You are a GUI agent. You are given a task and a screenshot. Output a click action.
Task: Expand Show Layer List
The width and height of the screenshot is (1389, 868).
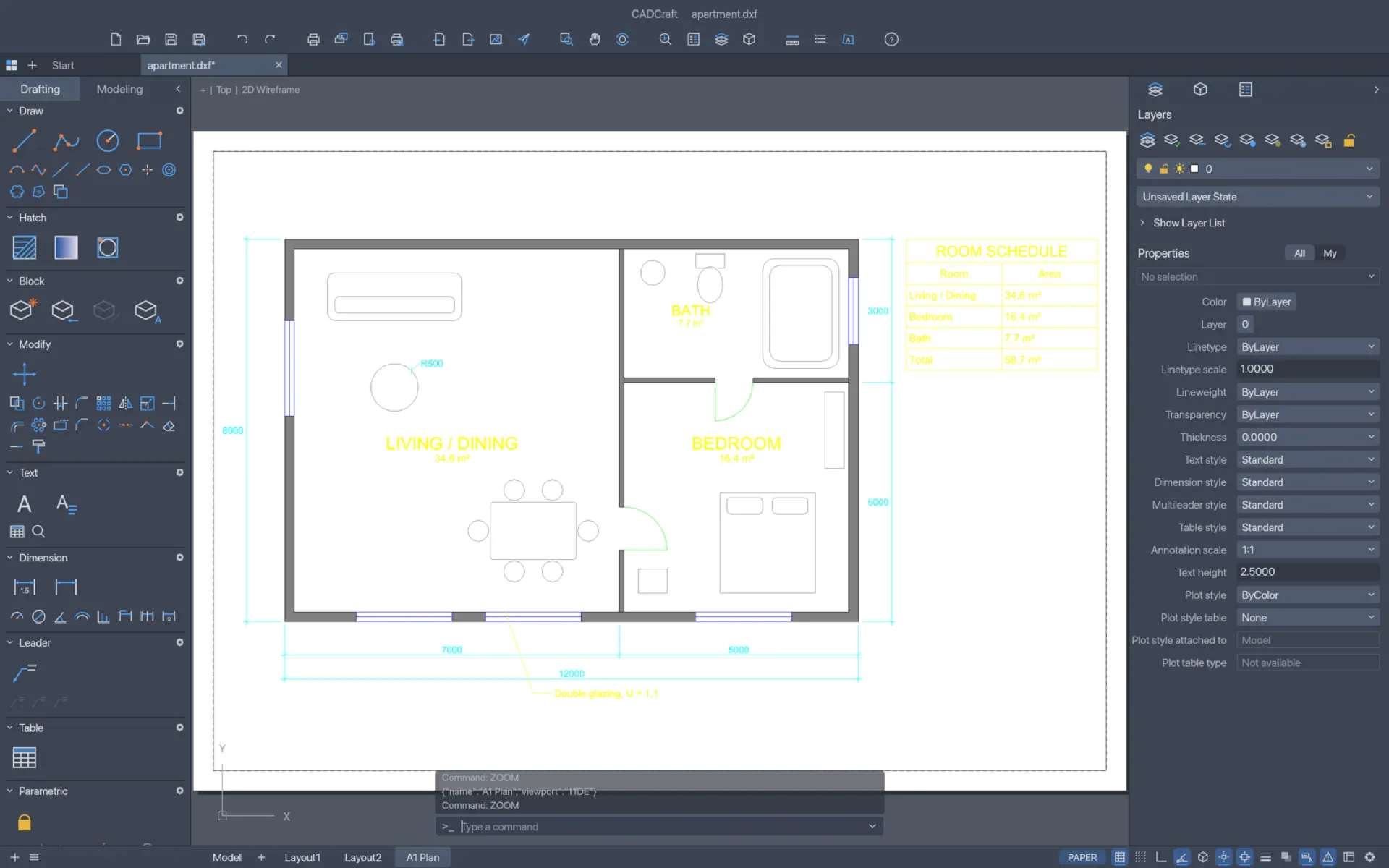click(1182, 223)
